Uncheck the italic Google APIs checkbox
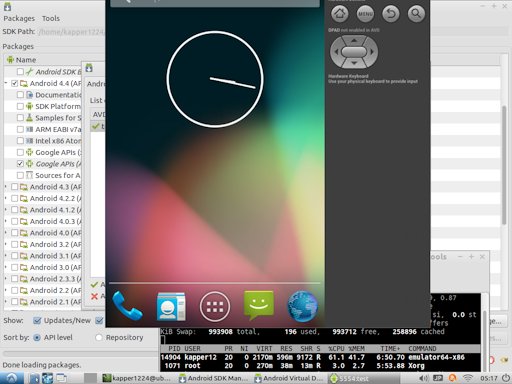 click(x=20, y=164)
